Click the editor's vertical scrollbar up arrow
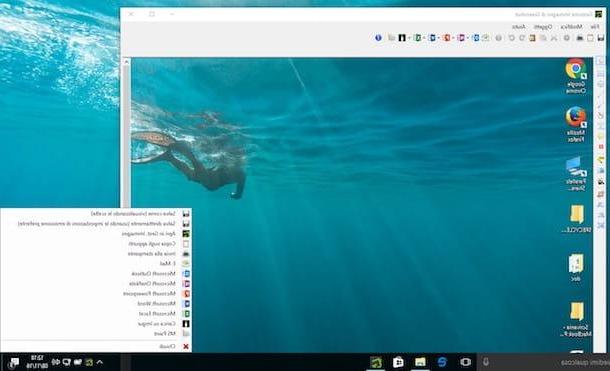The height and width of the screenshot is (371, 610). [126, 61]
